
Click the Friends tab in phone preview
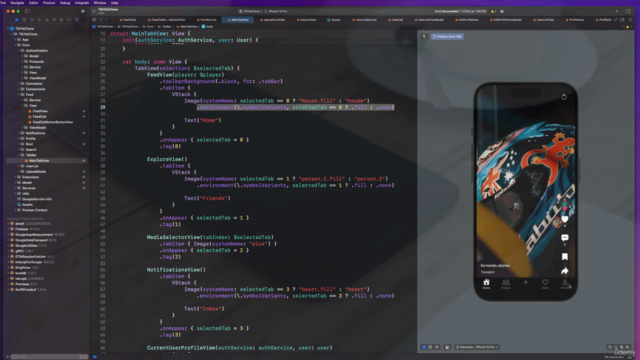point(506,284)
